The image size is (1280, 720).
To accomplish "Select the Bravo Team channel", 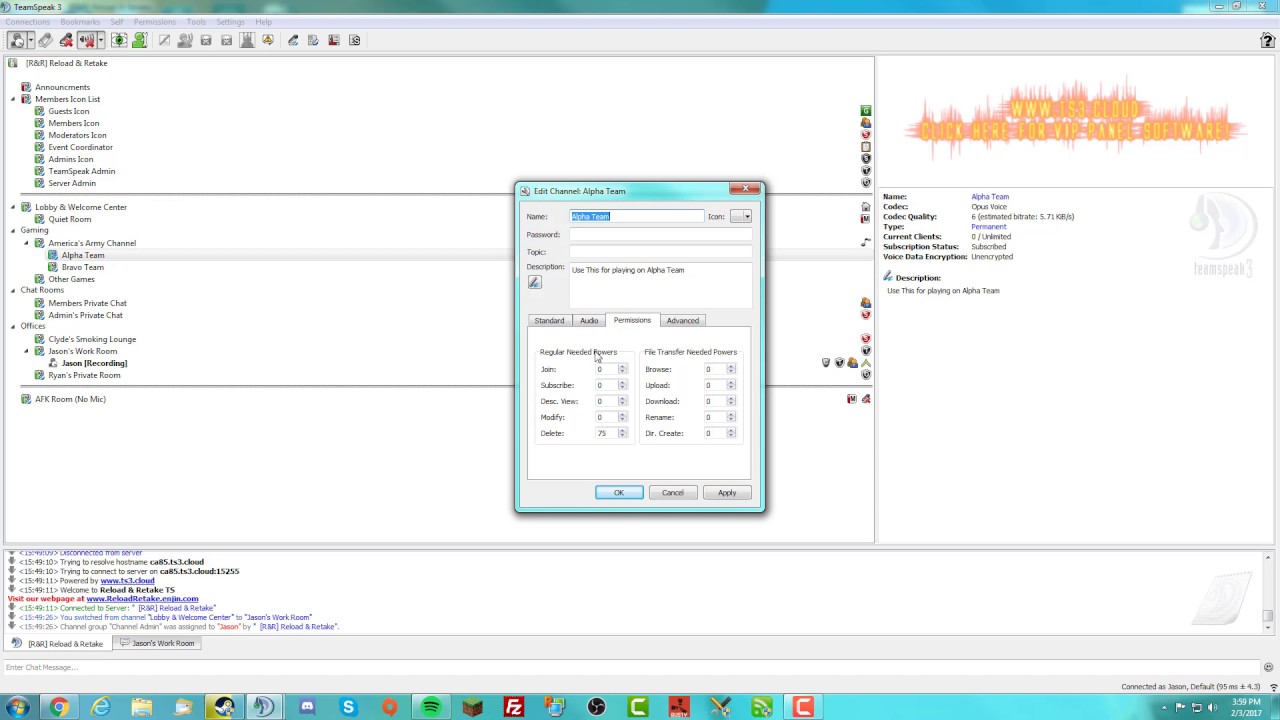I will coord(82,267).
